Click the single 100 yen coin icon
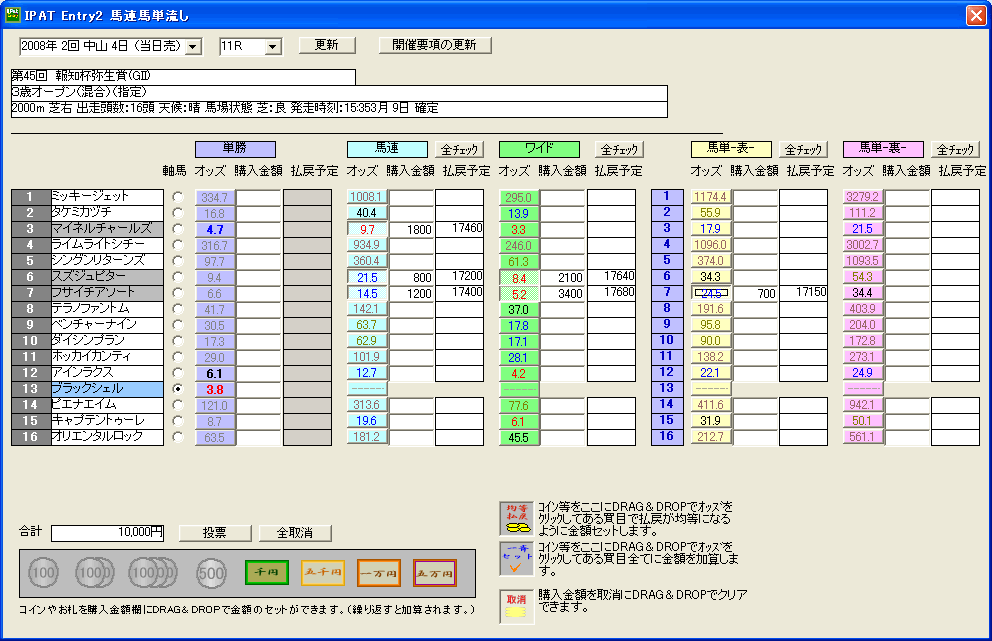Screen dimensions: 992x641 pyautogui.click(x=42, y=573)
